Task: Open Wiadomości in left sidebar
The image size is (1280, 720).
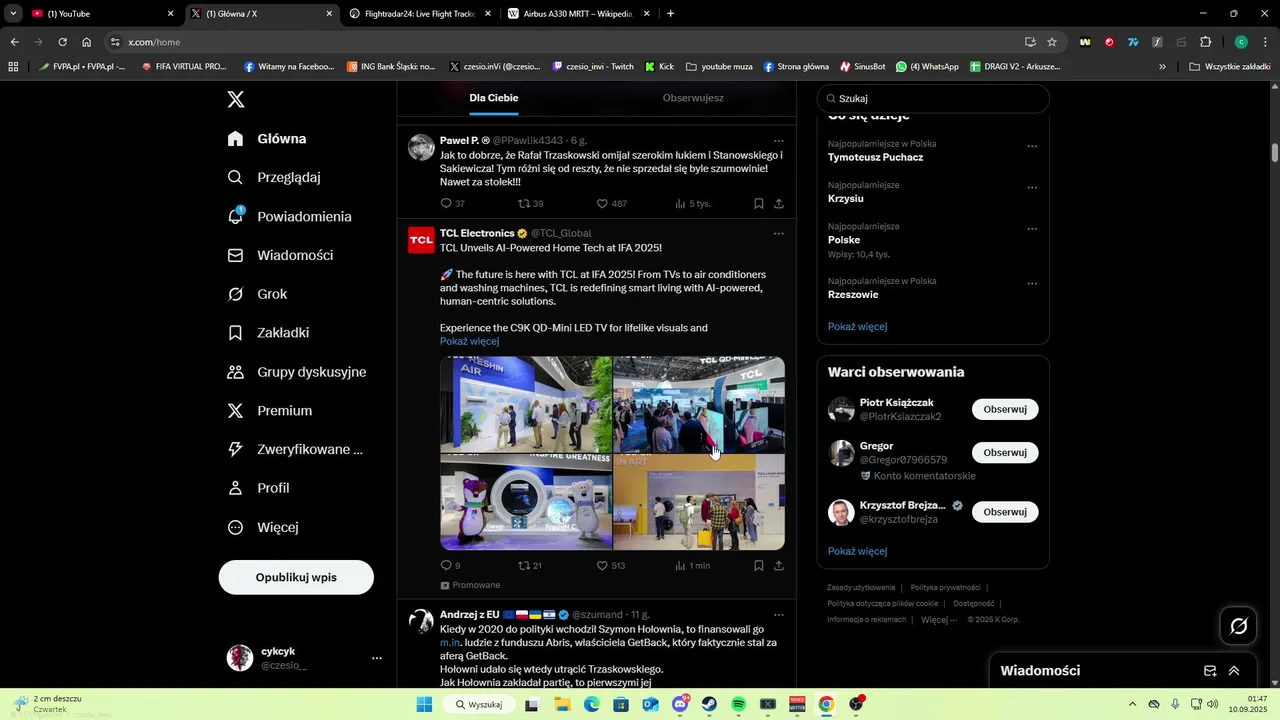Action: tap(281, 255)
